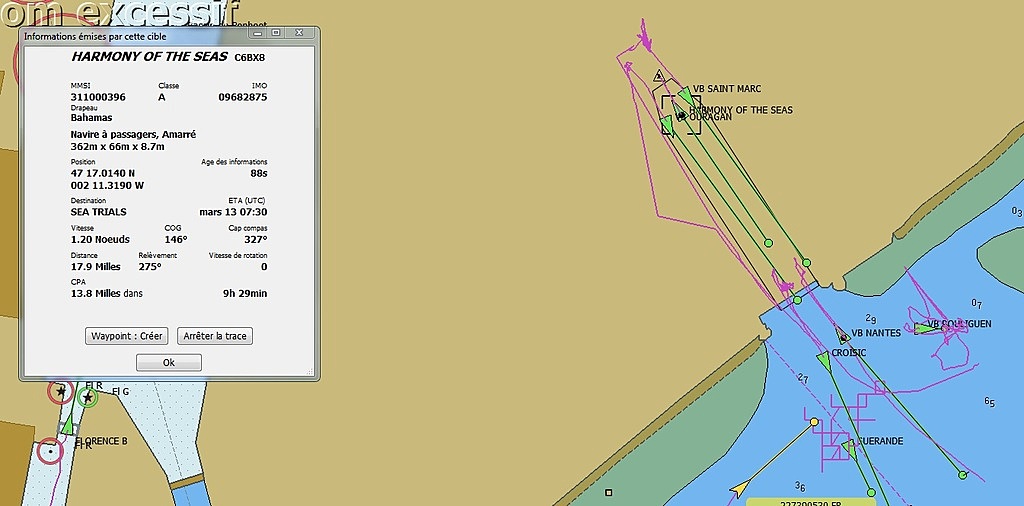Image resolution: width=1024 pixels, height=506 pixels.
Task: Click bearing value 275°
Action: [x=150, y=266]
